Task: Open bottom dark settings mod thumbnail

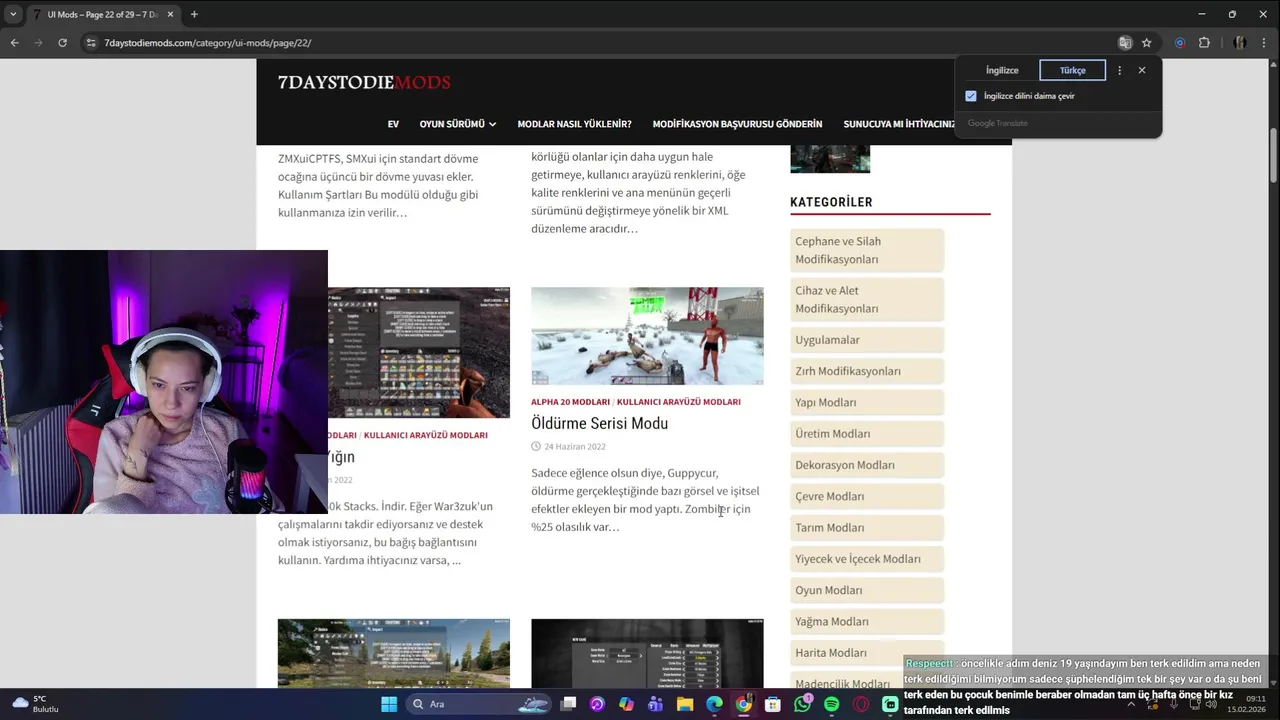Action: point(647,653)
